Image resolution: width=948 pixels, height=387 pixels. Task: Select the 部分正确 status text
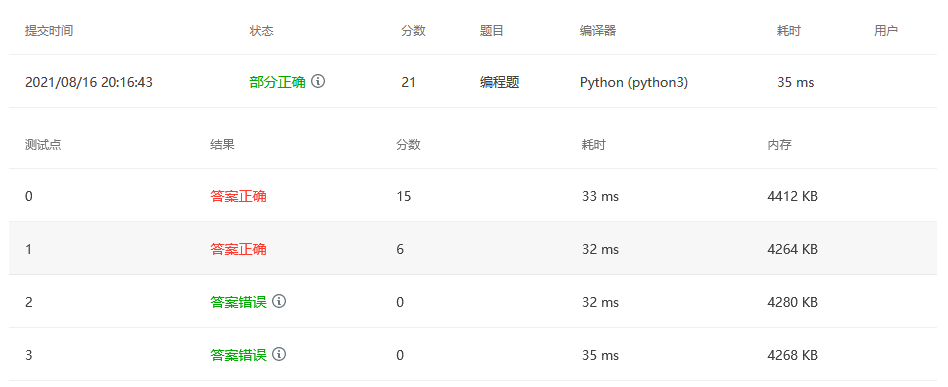(x=278, y=82)
